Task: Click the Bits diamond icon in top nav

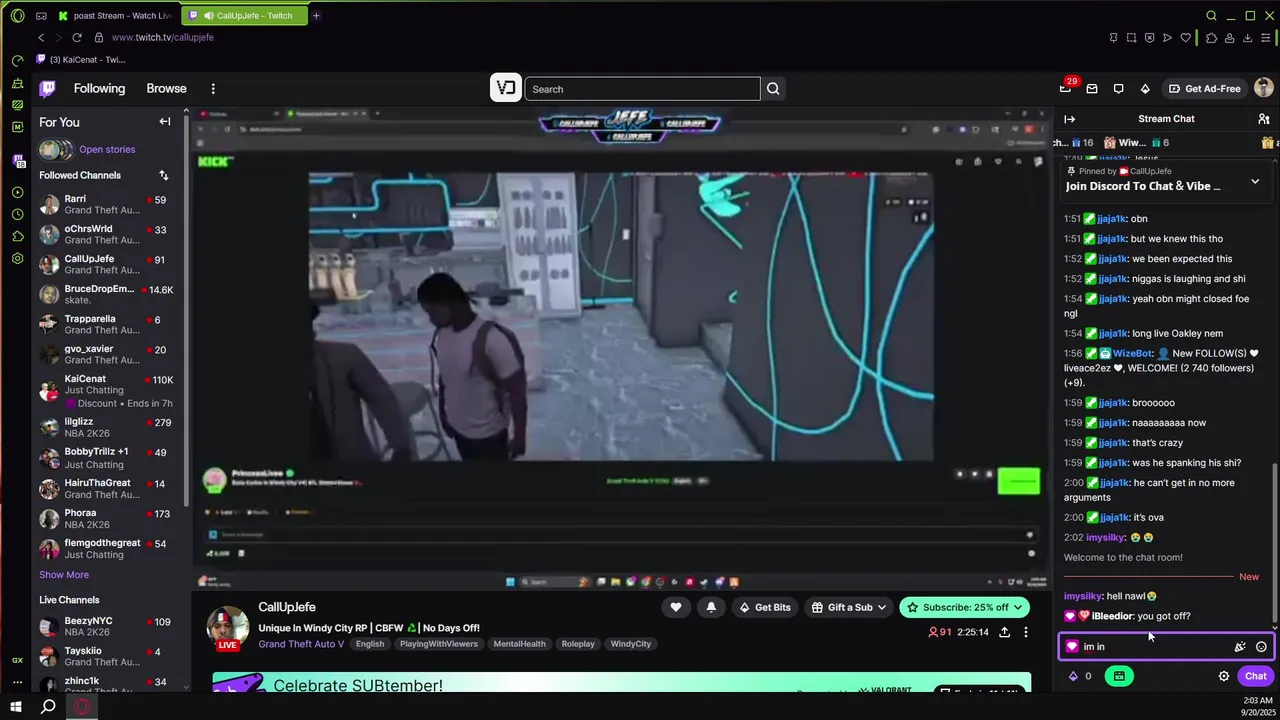Action: (1145, 89)
